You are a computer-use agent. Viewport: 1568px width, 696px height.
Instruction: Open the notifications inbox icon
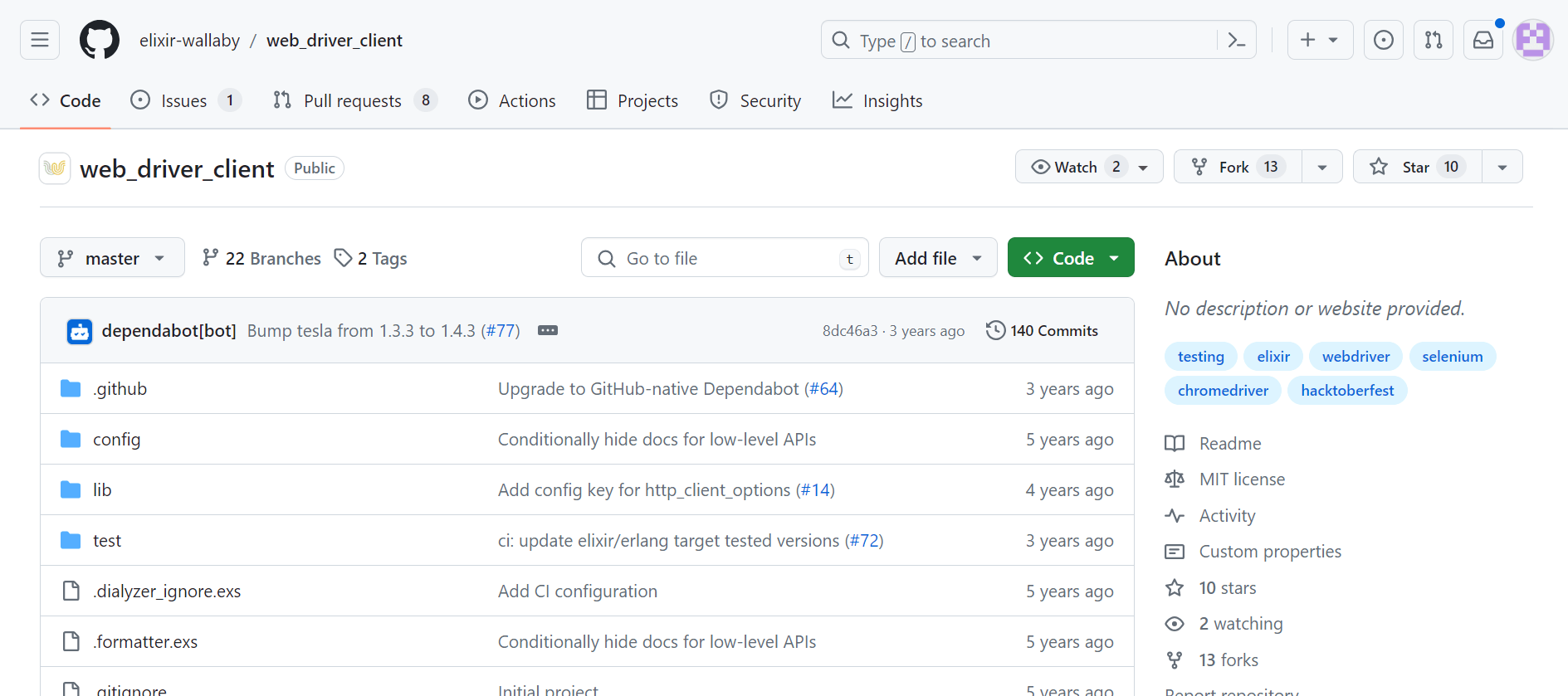click(x=1483, y=40)
